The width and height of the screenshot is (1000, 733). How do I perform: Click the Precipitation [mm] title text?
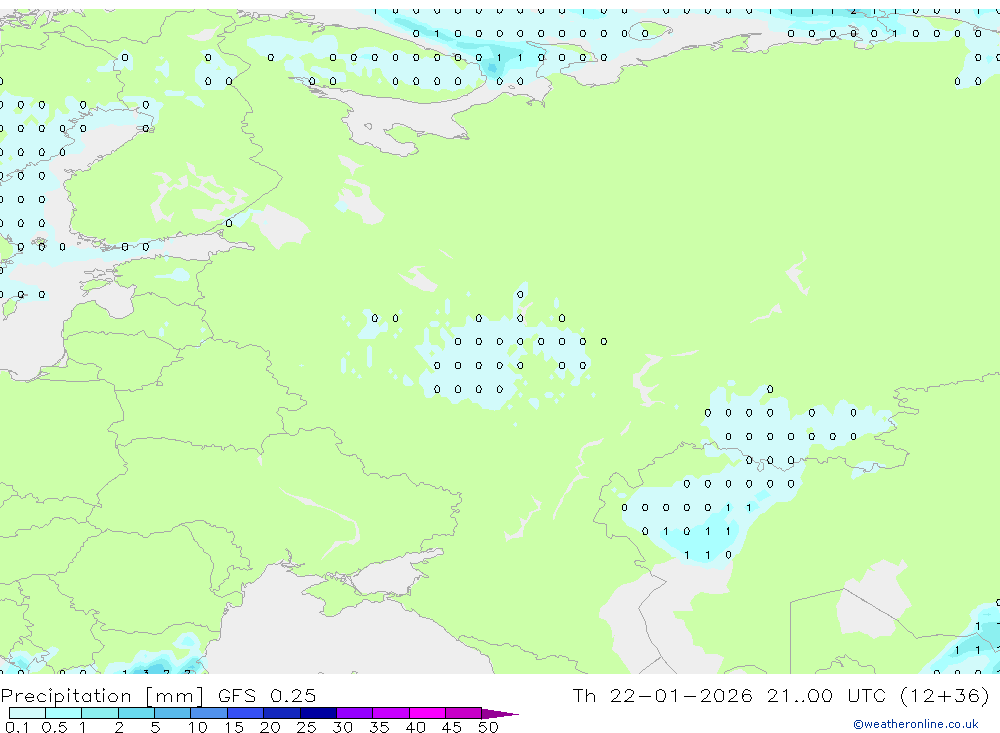[102, 696]
